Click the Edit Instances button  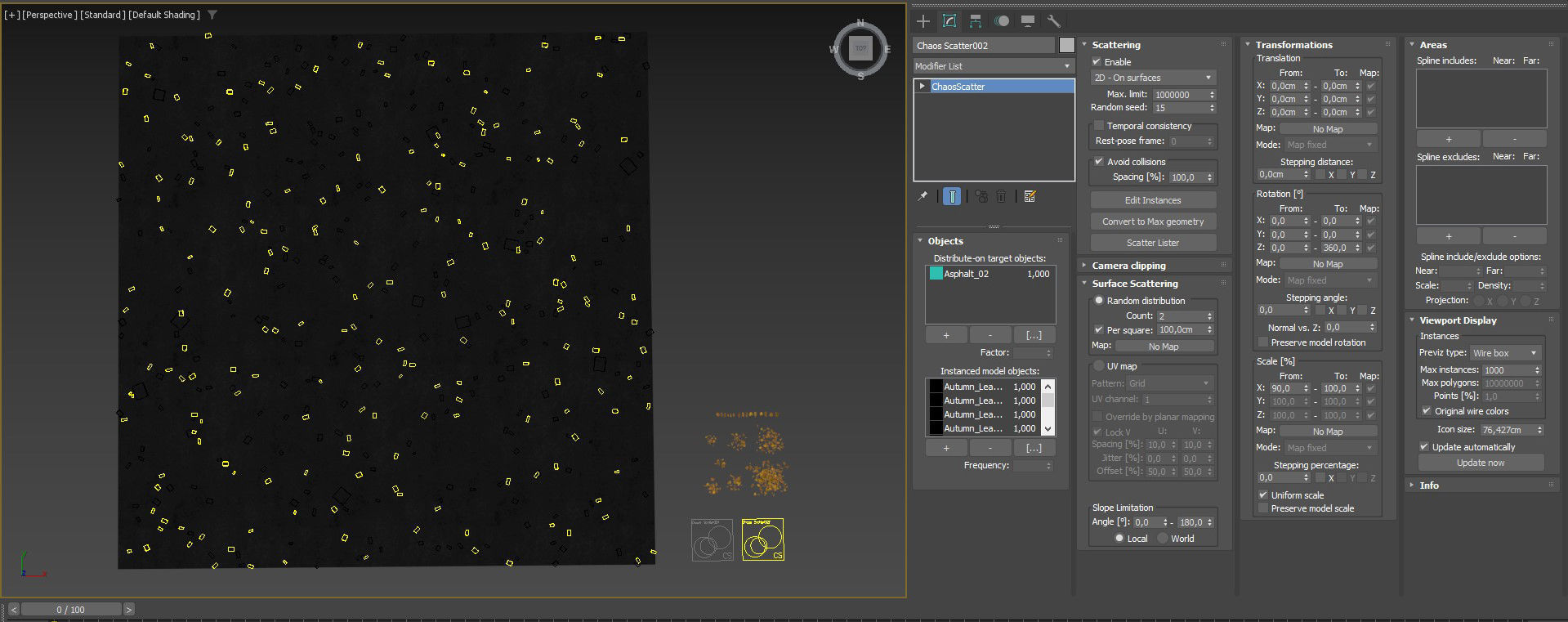pyautogui.click(x=1153, y=200)
